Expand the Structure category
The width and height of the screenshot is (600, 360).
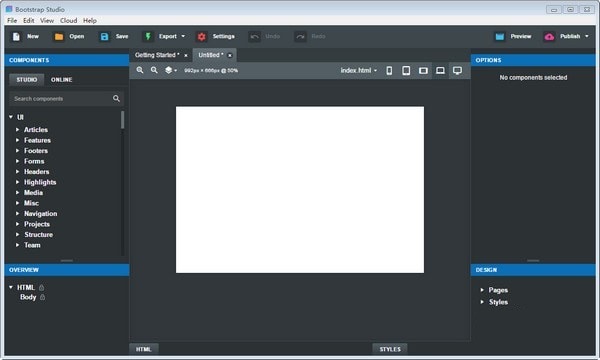17,235
